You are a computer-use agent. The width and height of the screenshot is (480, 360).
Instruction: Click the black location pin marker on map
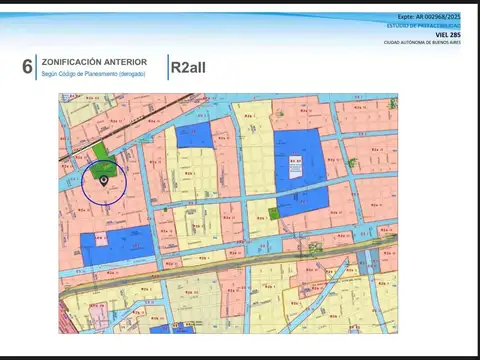point(104,181)
